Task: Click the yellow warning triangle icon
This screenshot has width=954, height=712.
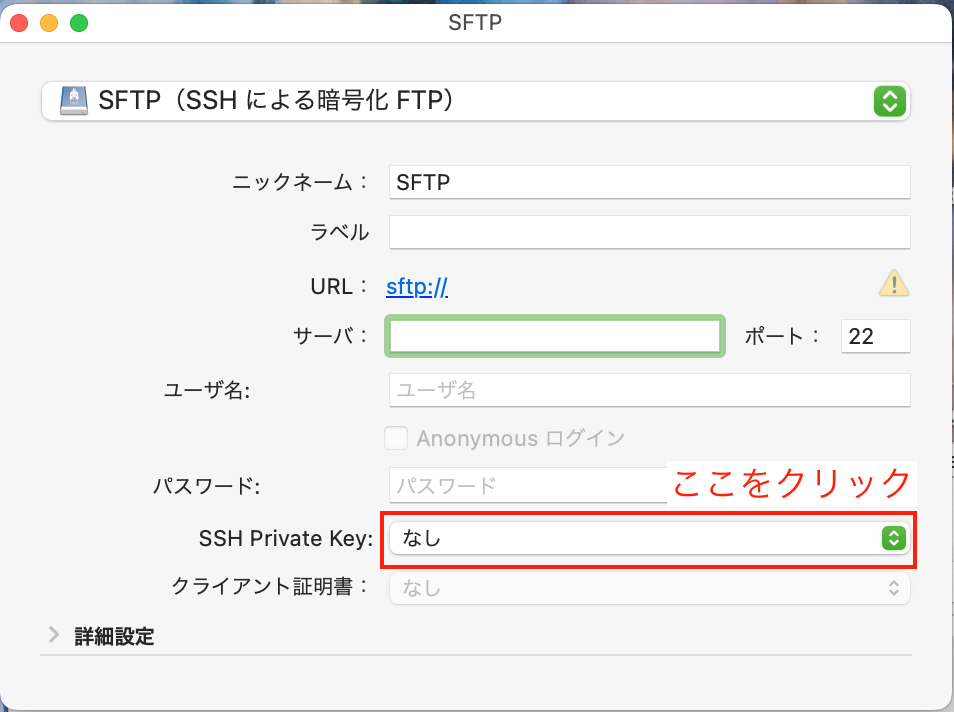Action: click(894, 284)
